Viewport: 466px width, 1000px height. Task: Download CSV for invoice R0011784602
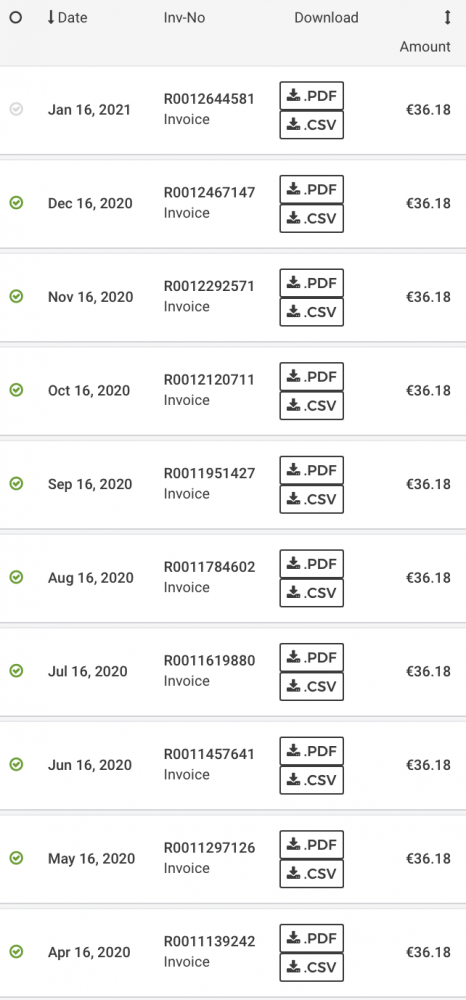pos(312,593)
